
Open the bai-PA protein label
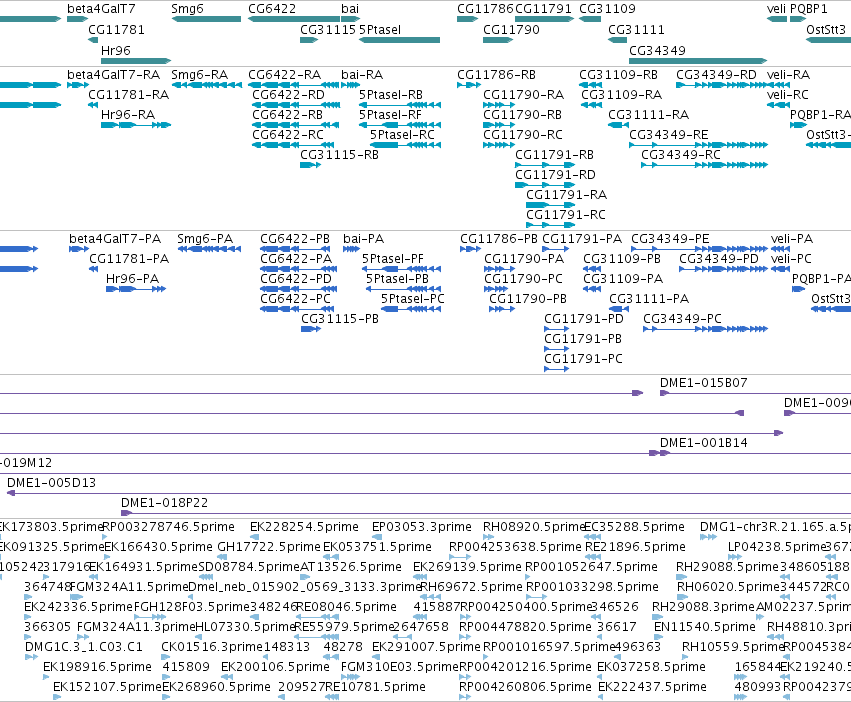click(364, 239)
